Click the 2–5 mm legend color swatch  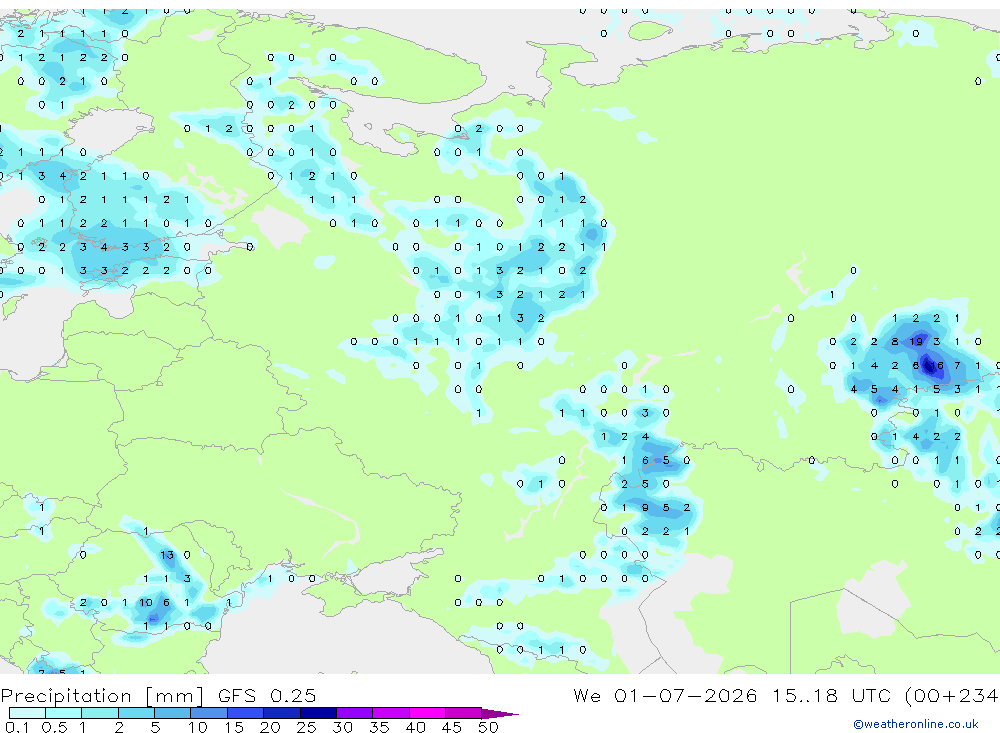pyautogui.click(x=136, y=713)
